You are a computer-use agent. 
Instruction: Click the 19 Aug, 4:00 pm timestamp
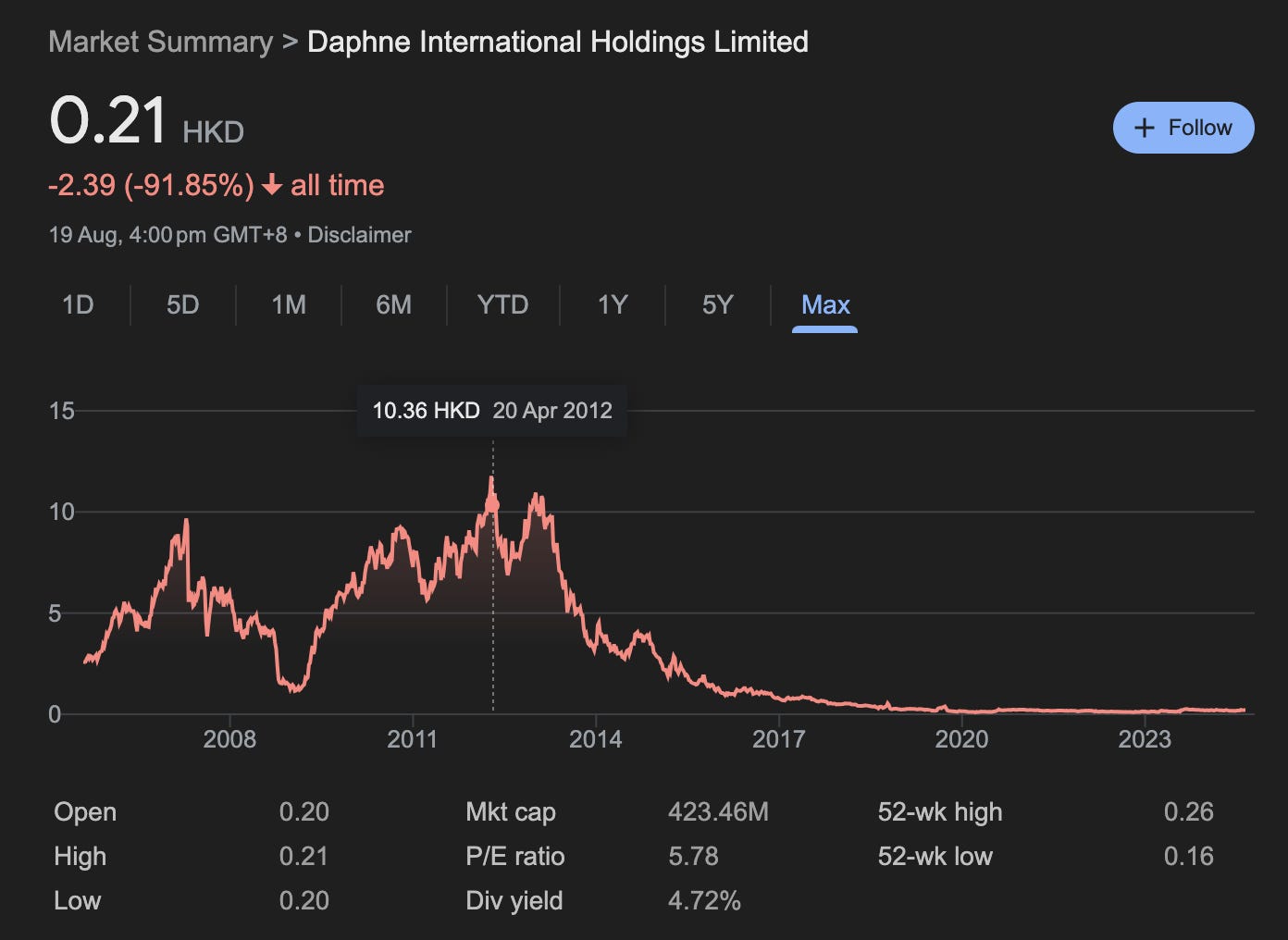(167, 235)
